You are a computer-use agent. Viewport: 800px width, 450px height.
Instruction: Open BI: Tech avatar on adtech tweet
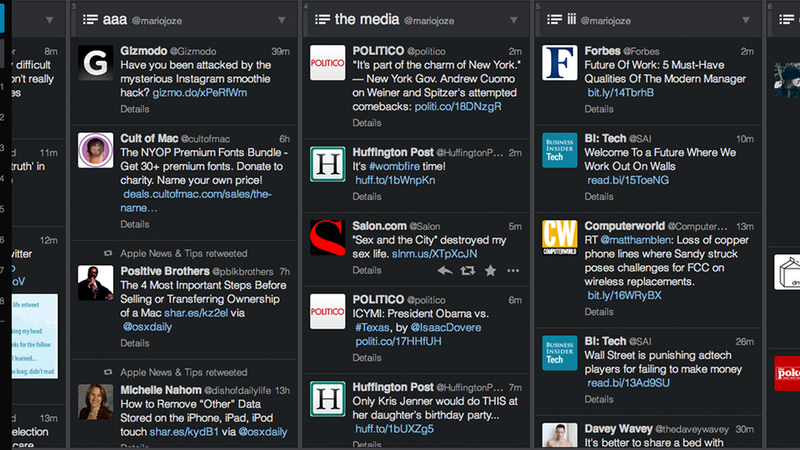(560, 353)
